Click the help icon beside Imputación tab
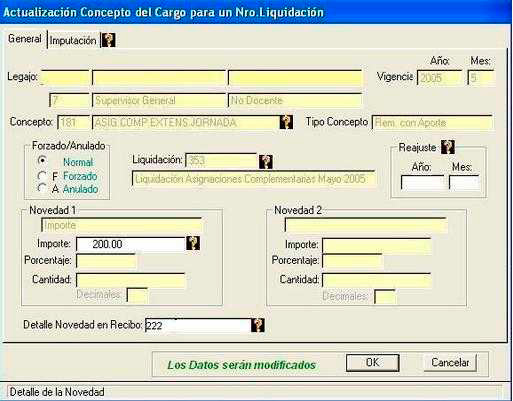The image size is (513, 401). (x=108, y=40)
